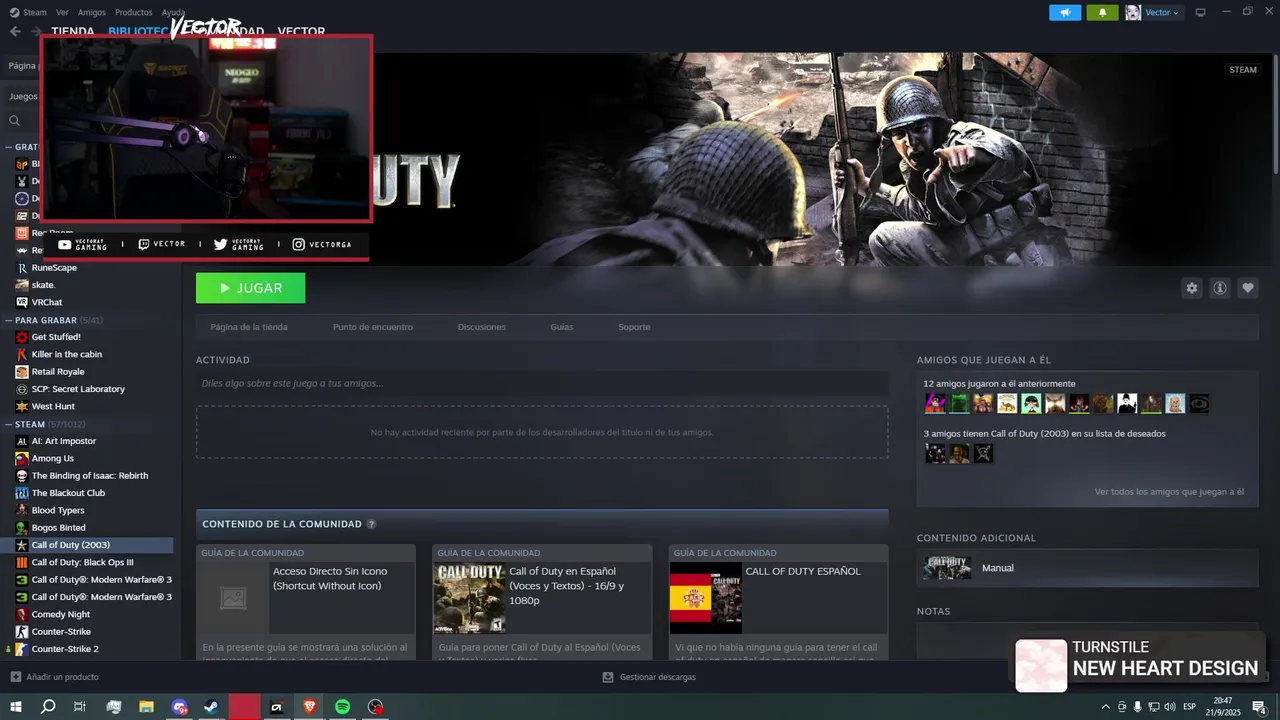Open Página de la tienda link
The image size is (1280, 720).
click(249, 327)
